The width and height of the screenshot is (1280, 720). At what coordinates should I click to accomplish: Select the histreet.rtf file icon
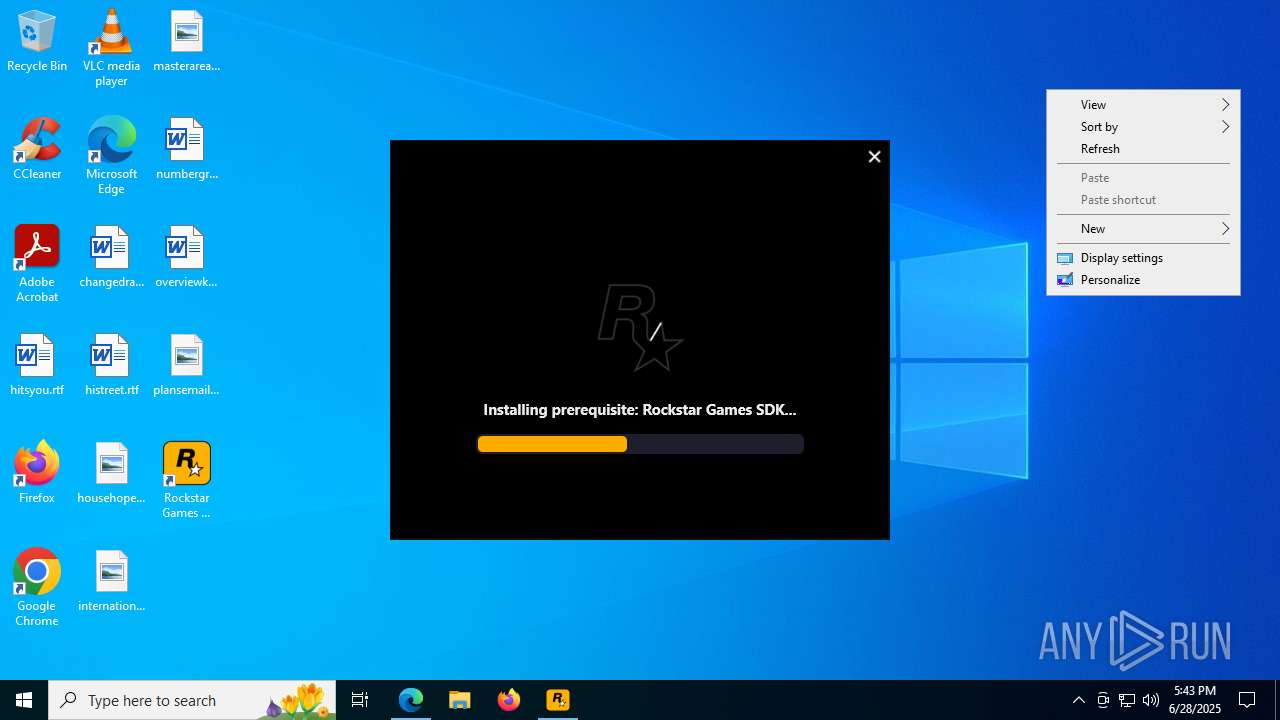click(111, 365)
